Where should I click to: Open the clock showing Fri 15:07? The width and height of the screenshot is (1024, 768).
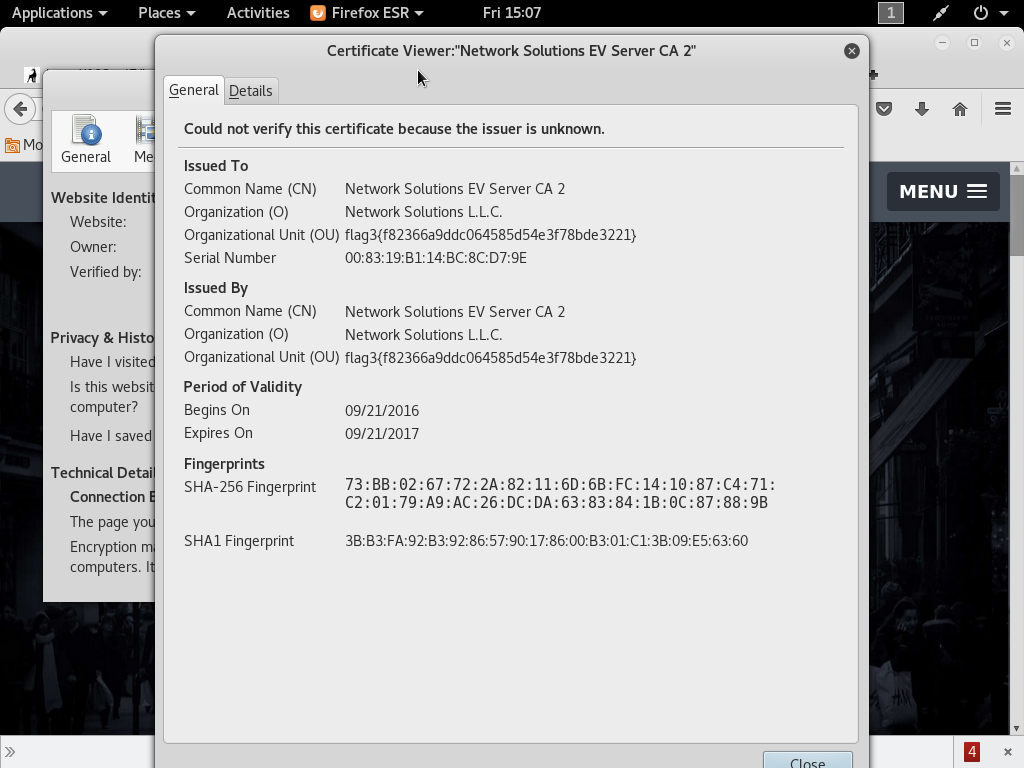512,13
